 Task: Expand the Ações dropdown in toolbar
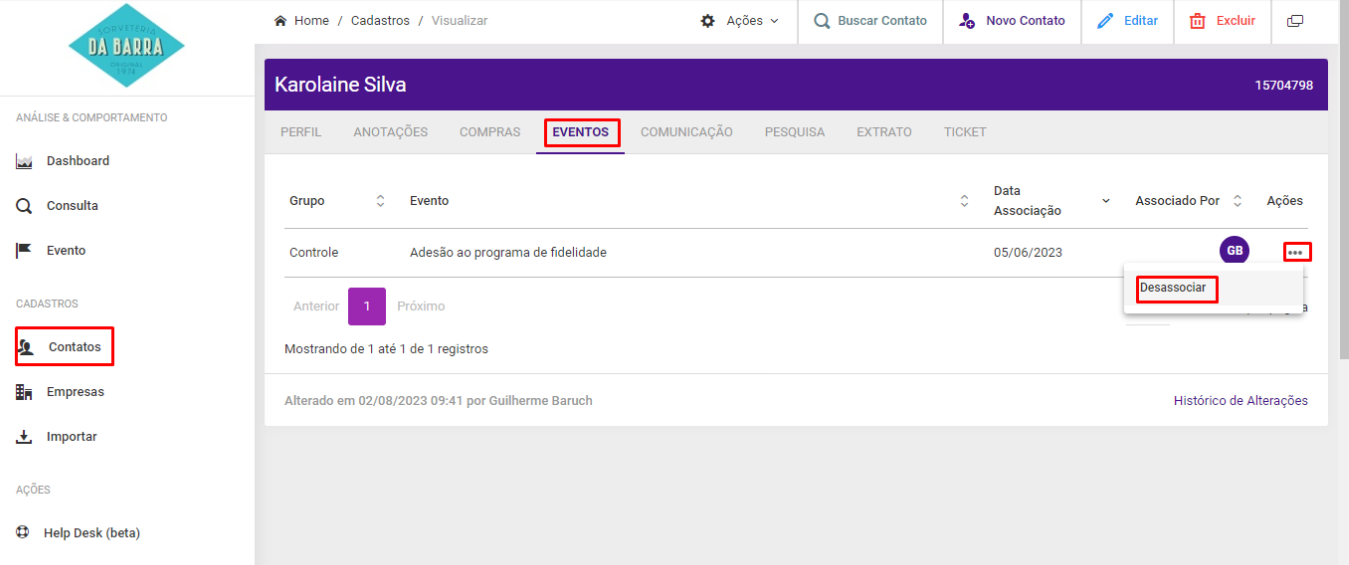[740, 21]
